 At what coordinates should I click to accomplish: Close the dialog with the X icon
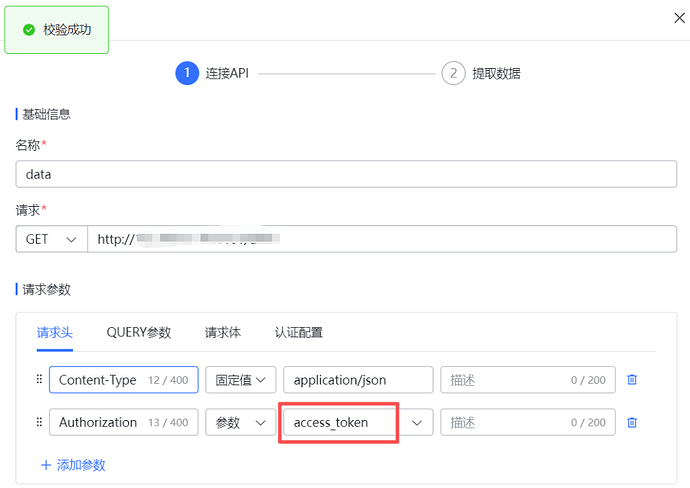coord(679,18)
